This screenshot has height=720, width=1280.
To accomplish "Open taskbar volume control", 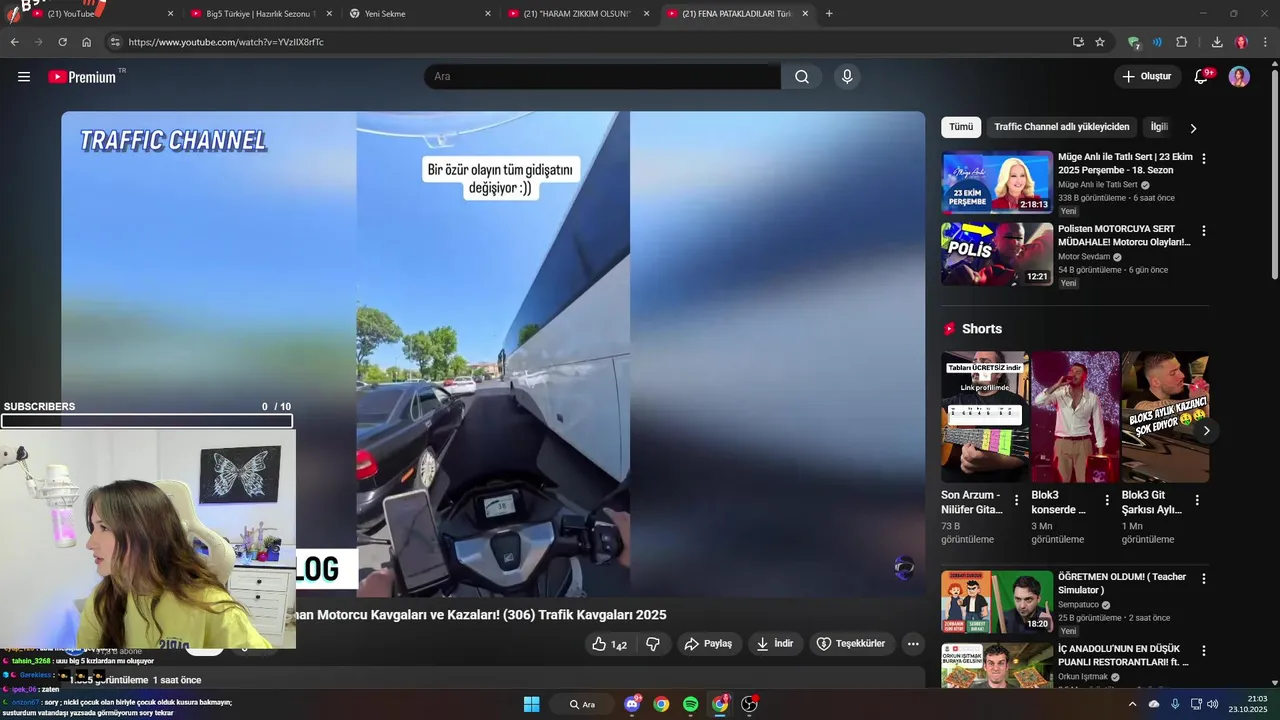I will (1212, 704).
